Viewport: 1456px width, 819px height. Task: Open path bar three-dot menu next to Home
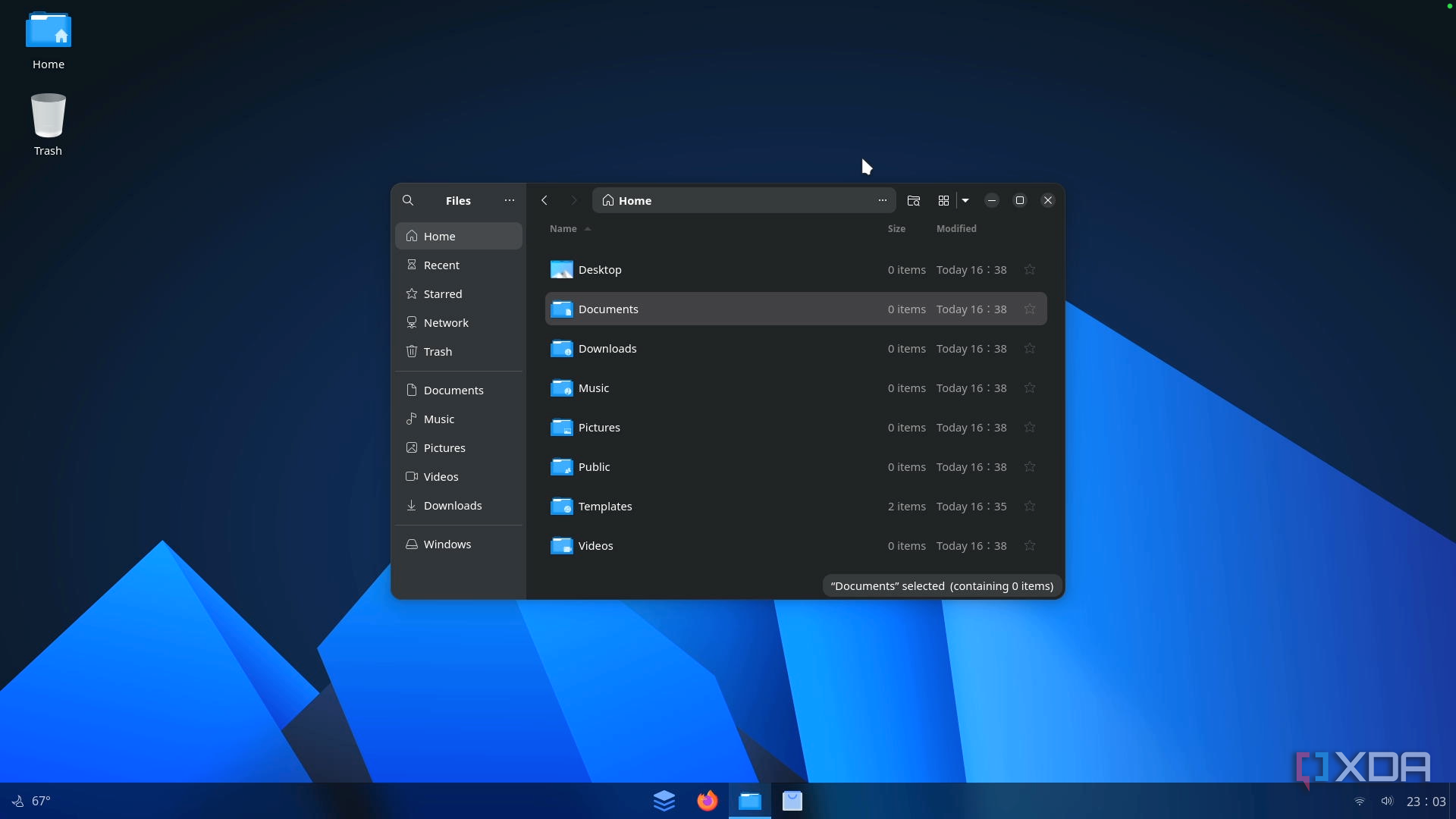(883, 200)
